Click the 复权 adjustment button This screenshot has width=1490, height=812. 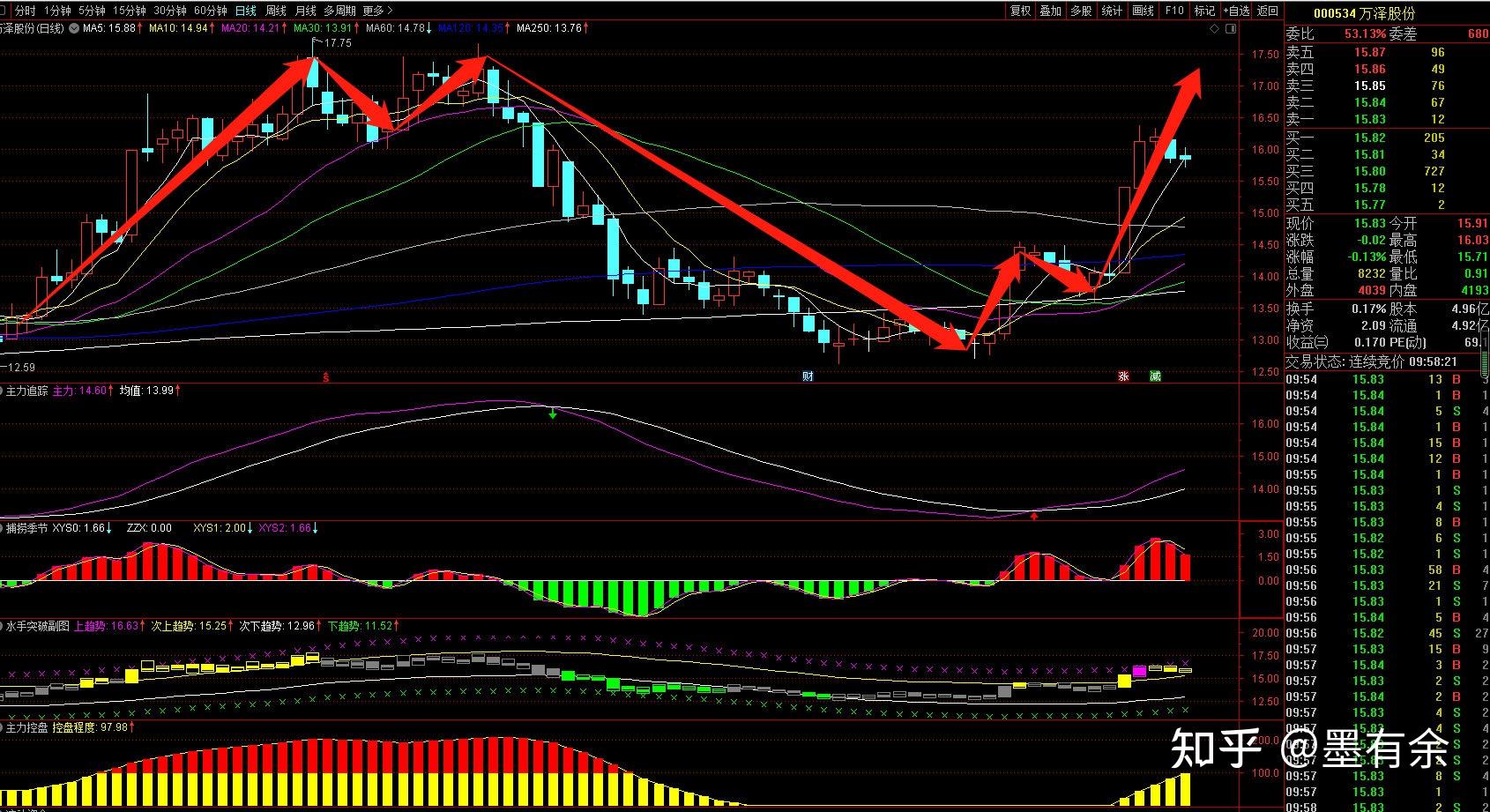pyautogui.click(x=1021, y=11)
